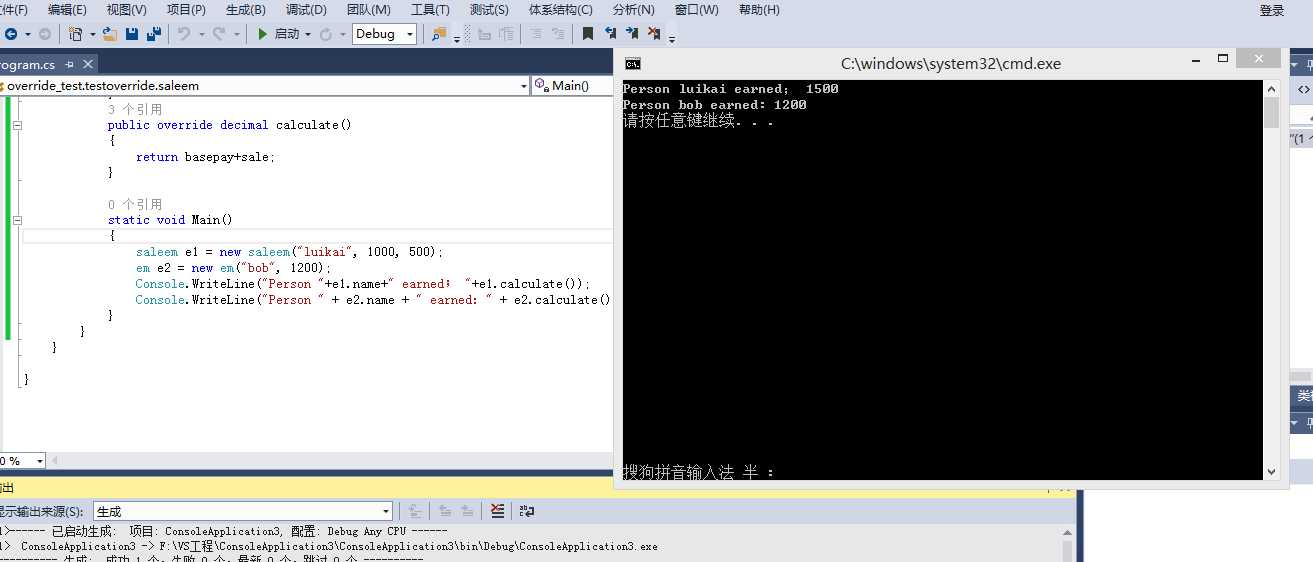
Task: Open the new project dropdown arrow
Action: (92, 34)
